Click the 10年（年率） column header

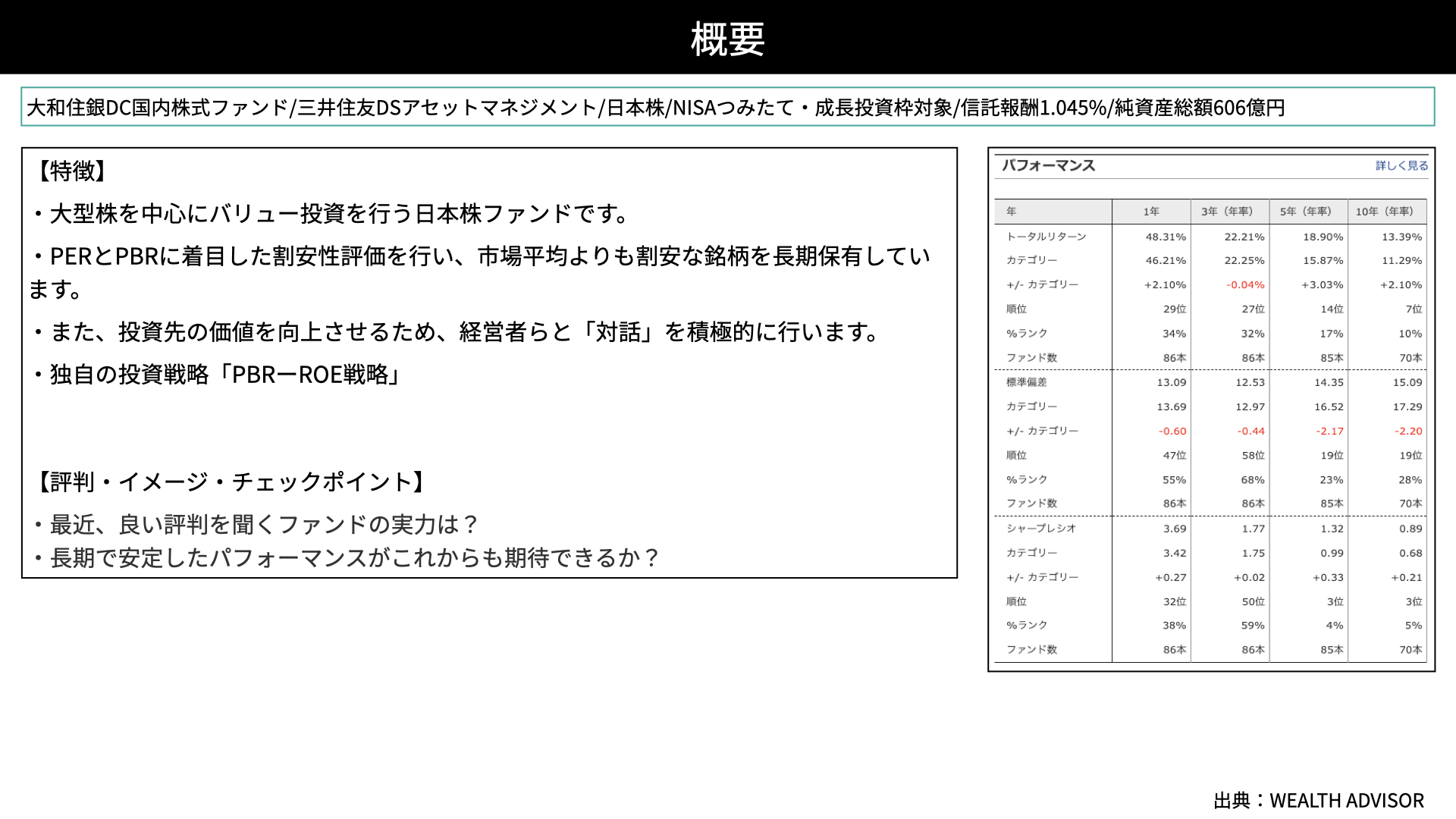click(x=1387, y=212)
